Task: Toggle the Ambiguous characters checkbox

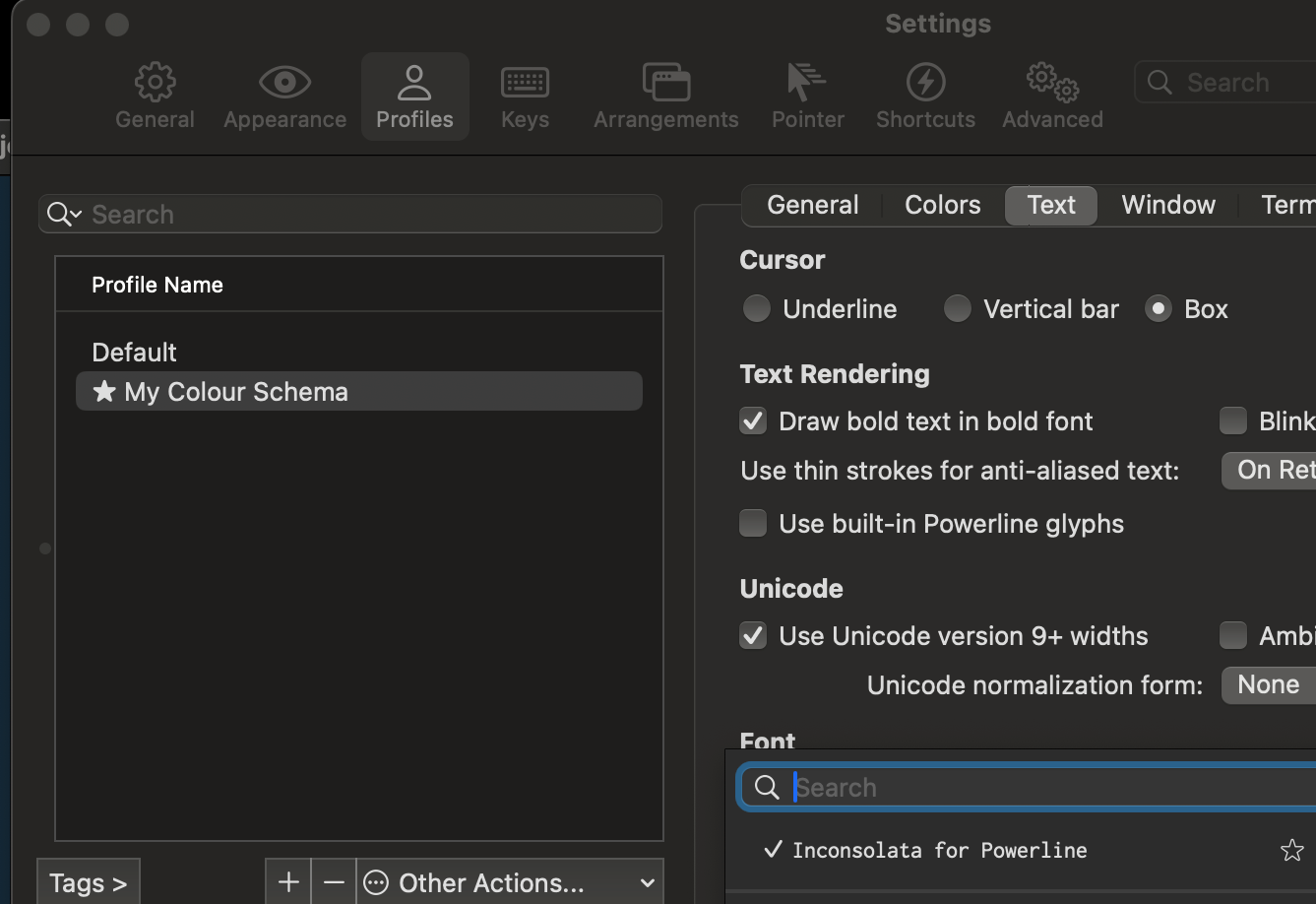Action: (1233, 635)
